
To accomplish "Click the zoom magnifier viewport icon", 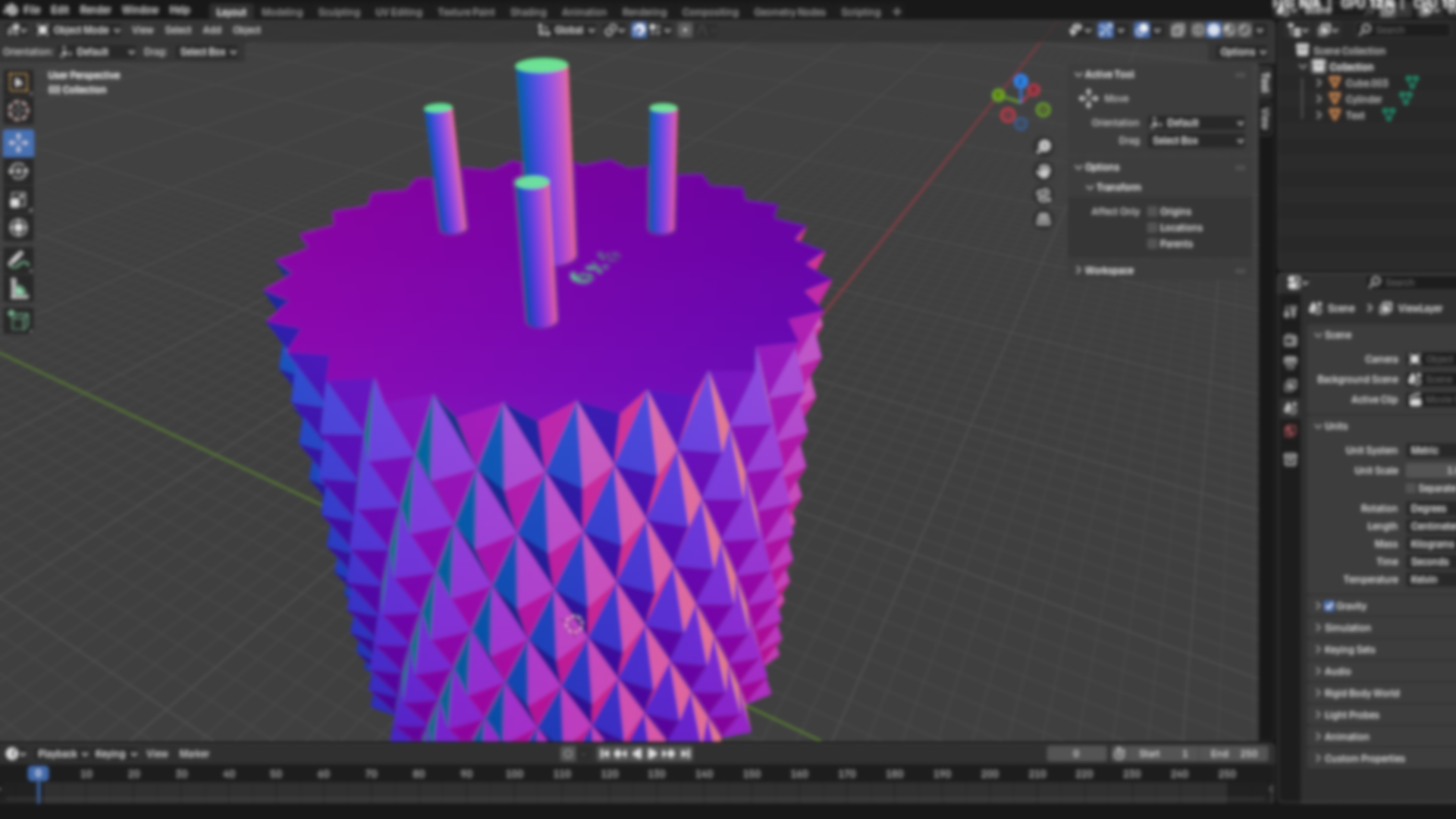I will [1043, 146].
